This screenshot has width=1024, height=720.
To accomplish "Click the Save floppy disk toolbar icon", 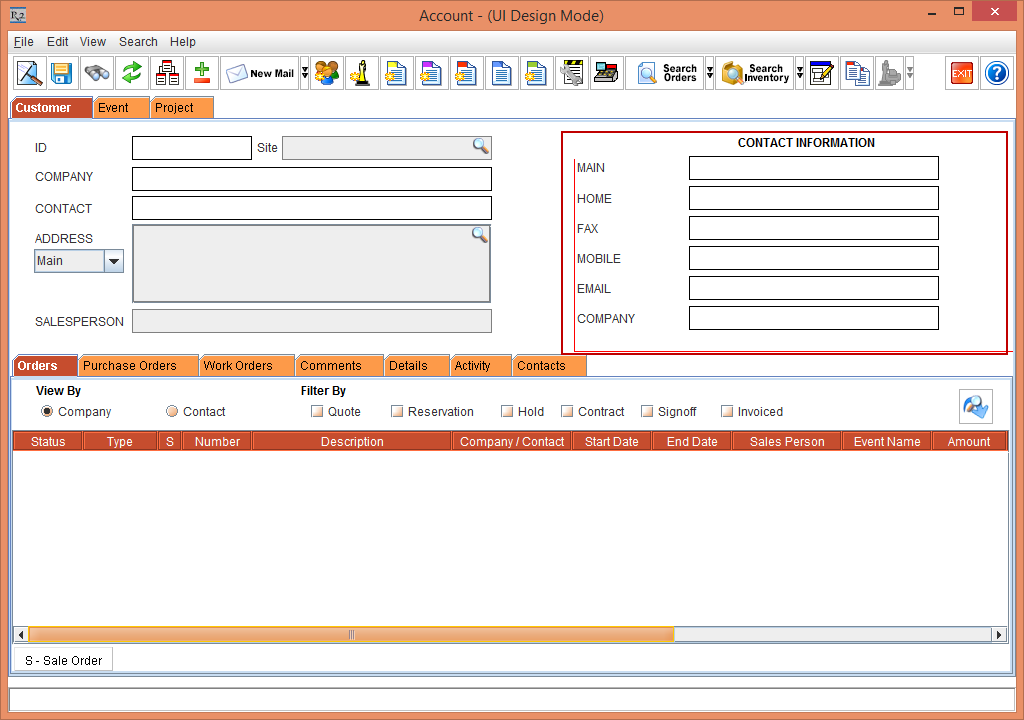I will pos(62,73).
